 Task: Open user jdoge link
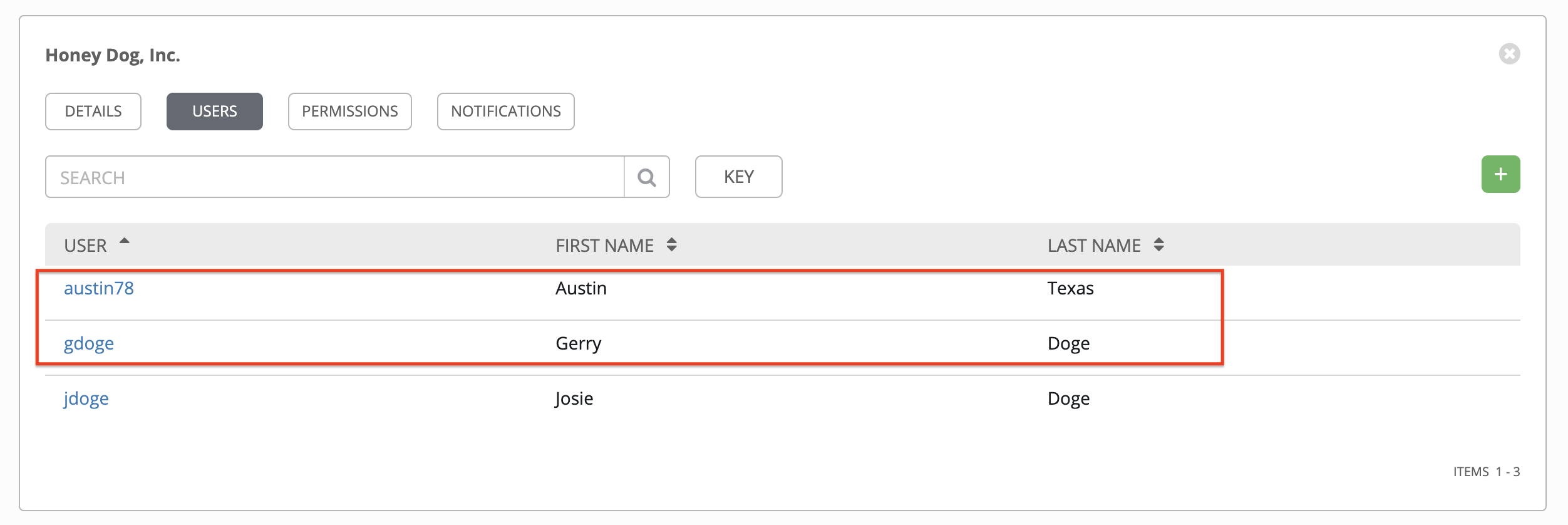(86, 398)
